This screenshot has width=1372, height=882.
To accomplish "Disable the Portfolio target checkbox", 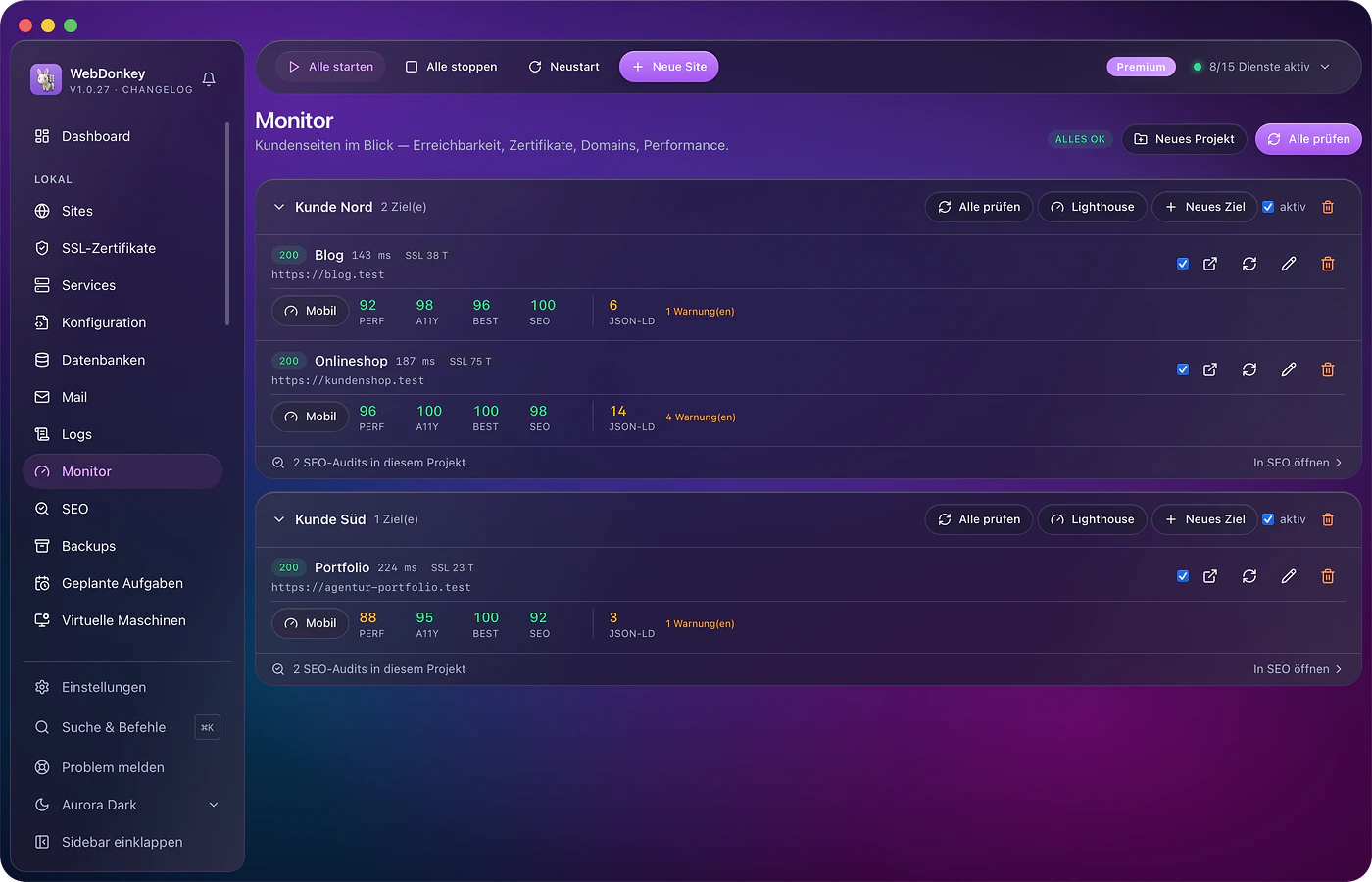I will 1183,576.
